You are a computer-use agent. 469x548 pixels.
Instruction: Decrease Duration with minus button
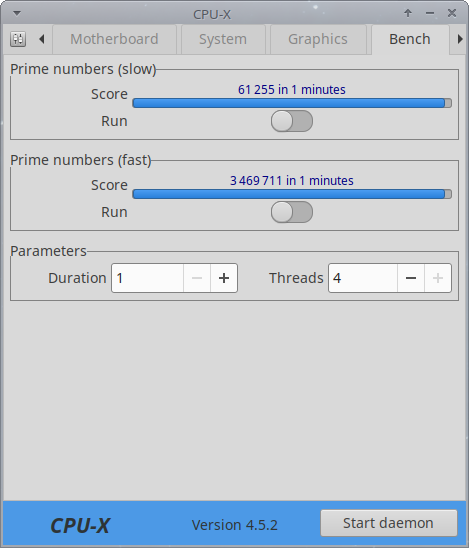tap(197, 278)
